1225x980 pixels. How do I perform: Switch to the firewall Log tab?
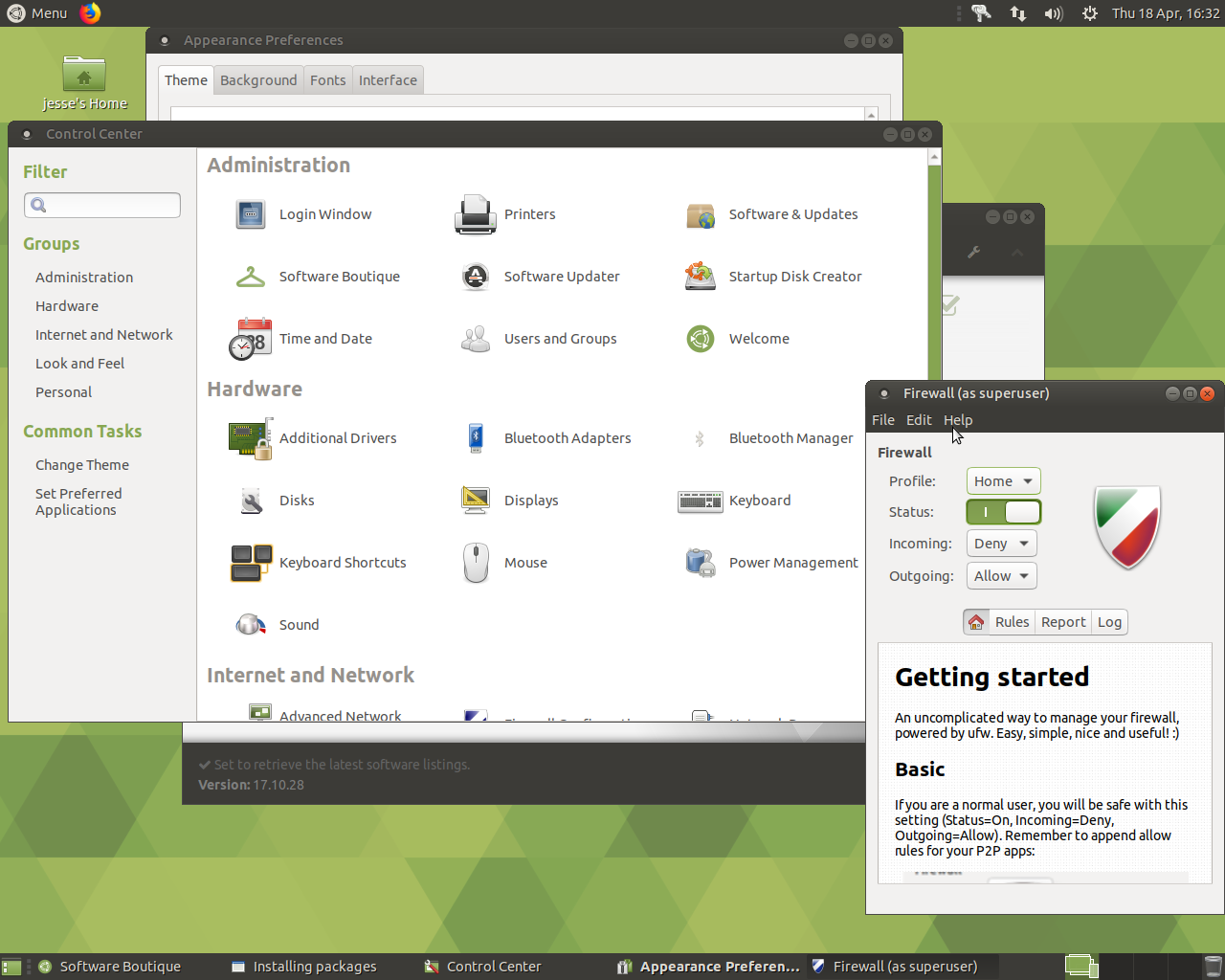coord(1109,622)
